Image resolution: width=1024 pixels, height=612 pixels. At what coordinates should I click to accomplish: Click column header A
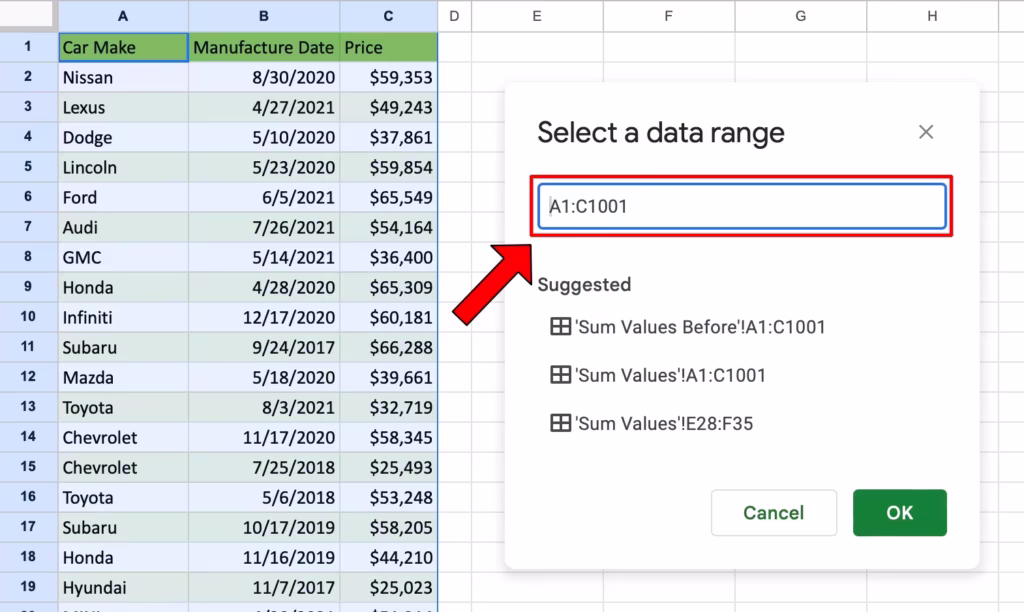tap(123, 16)
